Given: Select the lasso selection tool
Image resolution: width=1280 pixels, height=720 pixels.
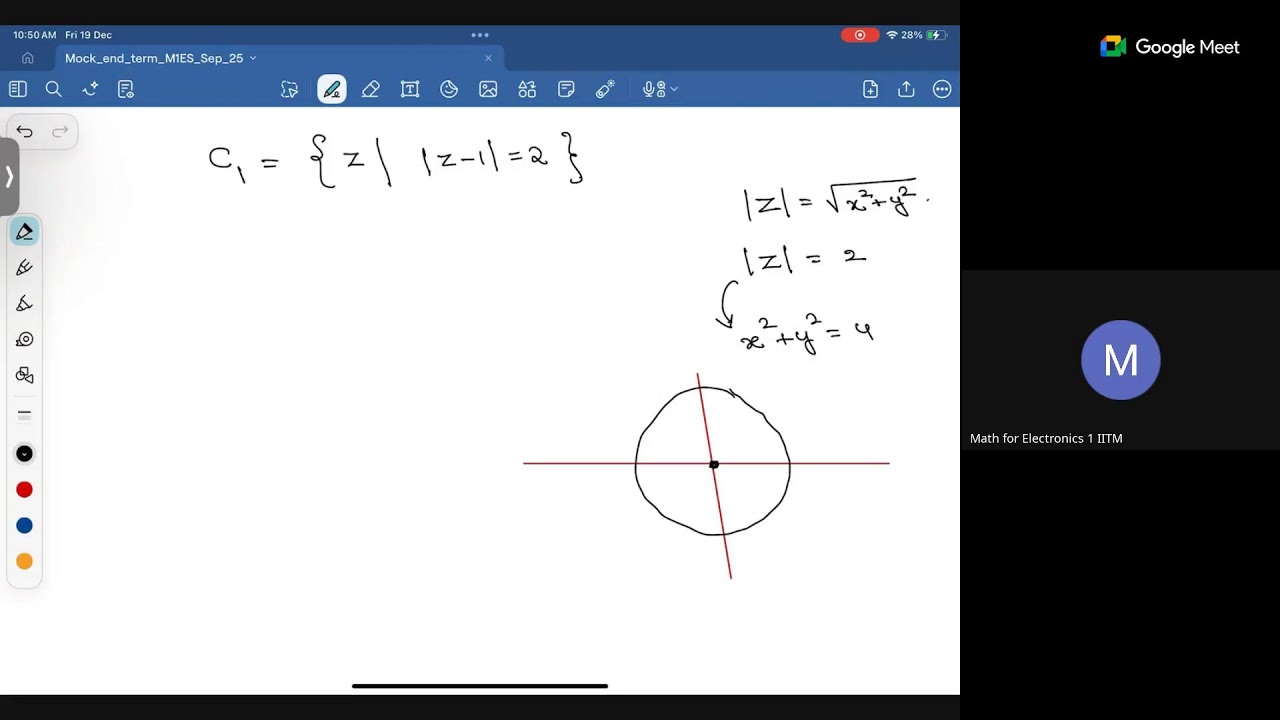Looking at the screenshot, I should click(290, 89).
